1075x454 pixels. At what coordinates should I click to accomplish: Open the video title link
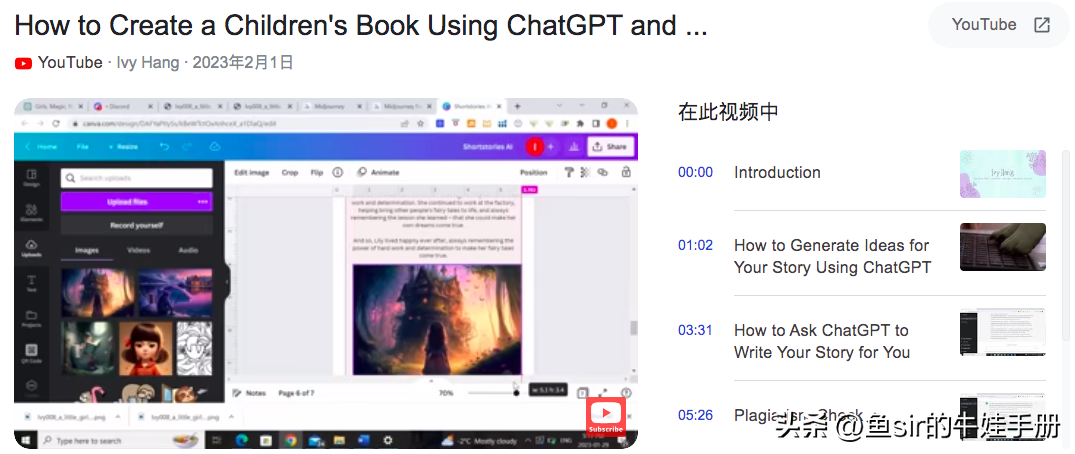361,25
